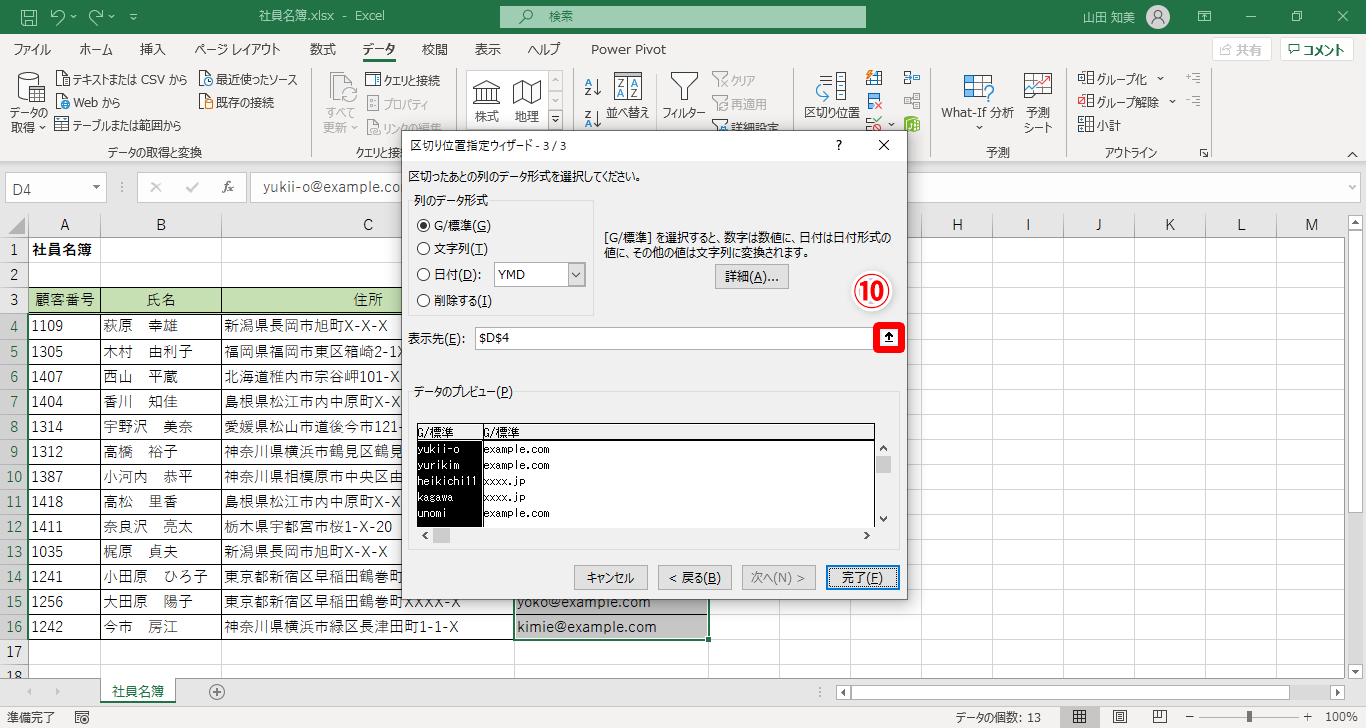Sort descending with the Z-to-A icon
The height and width of the screenshot is (728, 1366).
pos(592,119)
